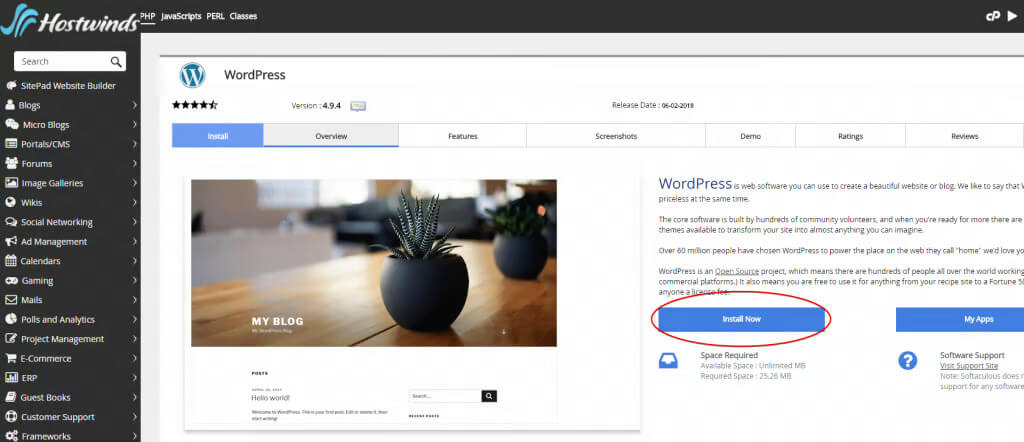Select Classes in the top menu
1024x442 pixels.
click(243, 16)
